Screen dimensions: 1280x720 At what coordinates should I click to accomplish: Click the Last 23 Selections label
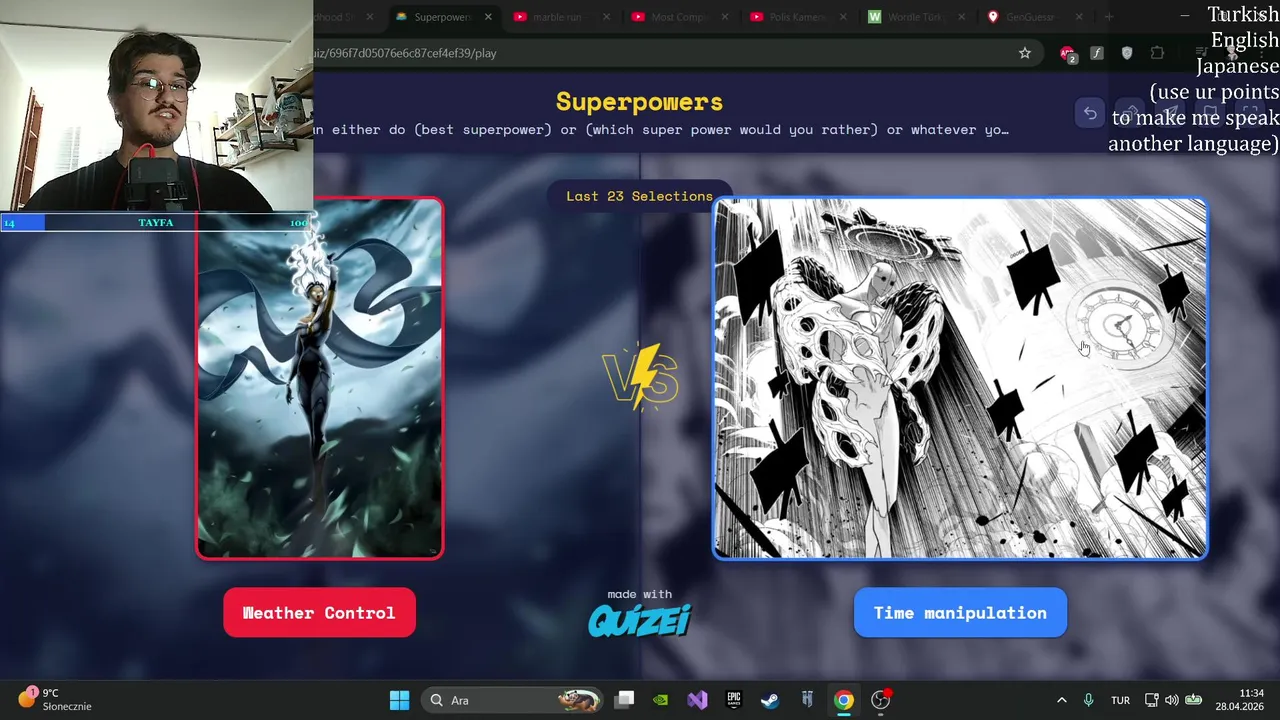pos(640,196)
